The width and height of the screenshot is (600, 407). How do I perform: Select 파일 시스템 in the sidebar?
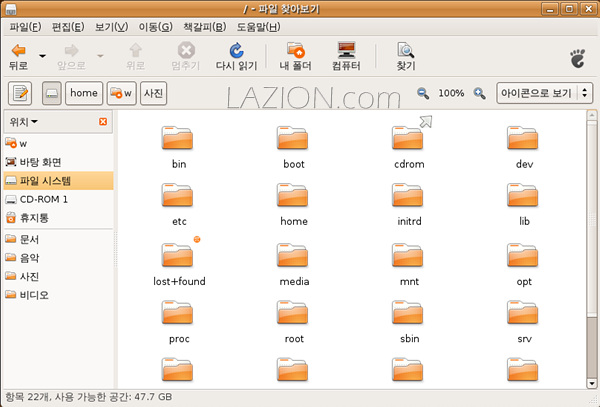click(x=59, y=181)
